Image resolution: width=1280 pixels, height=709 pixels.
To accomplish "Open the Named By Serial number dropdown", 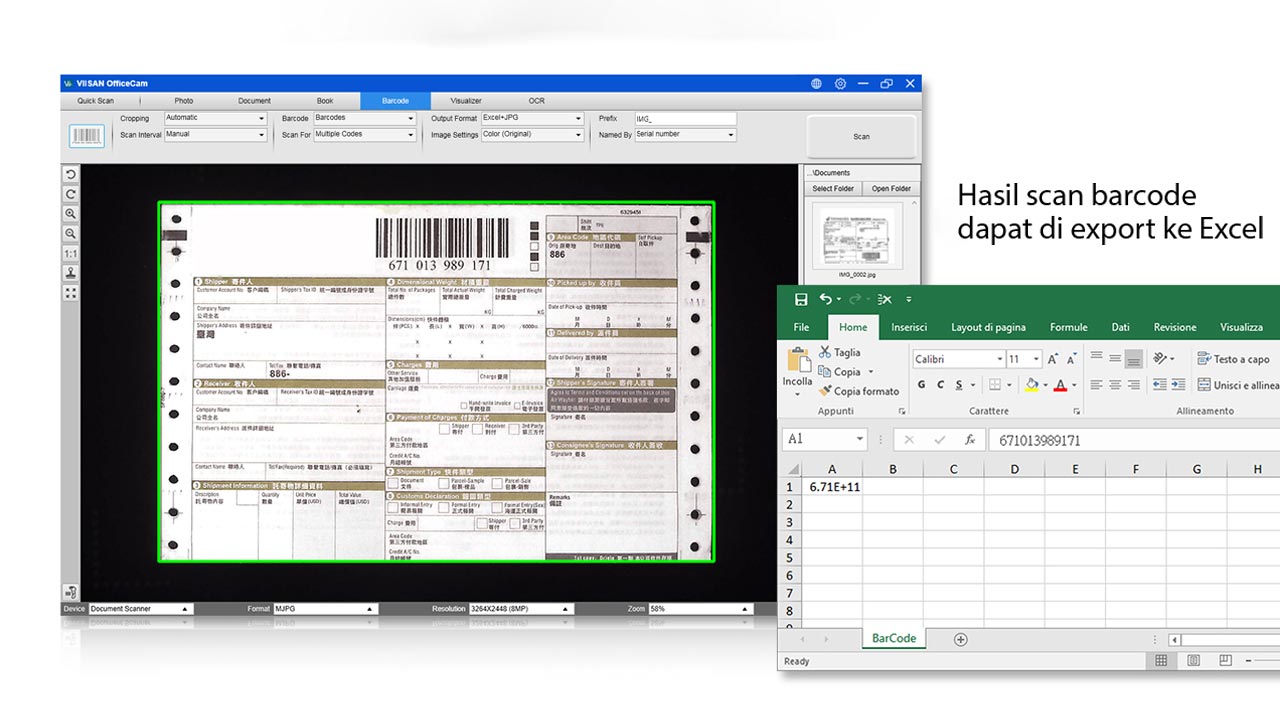I will (x=685, y=135).
